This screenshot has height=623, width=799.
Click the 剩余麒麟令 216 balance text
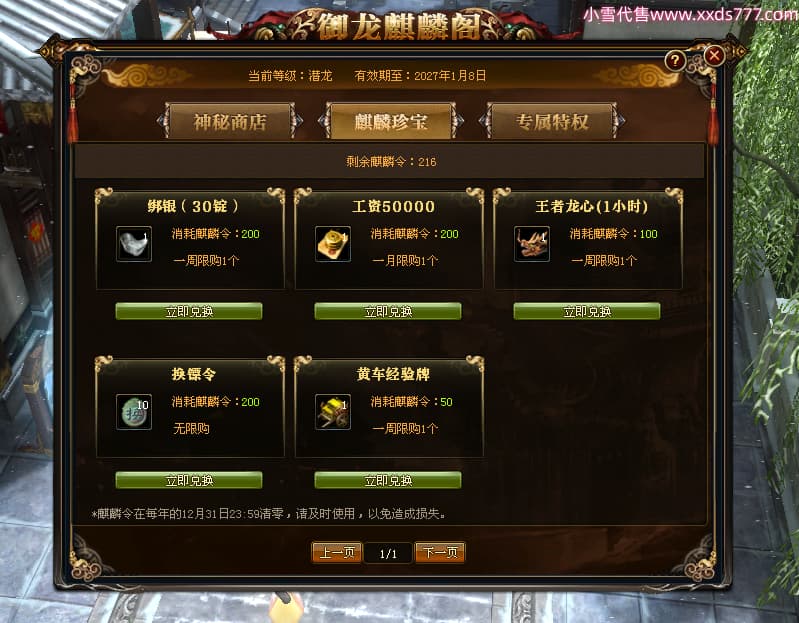(x=391, y=162)
